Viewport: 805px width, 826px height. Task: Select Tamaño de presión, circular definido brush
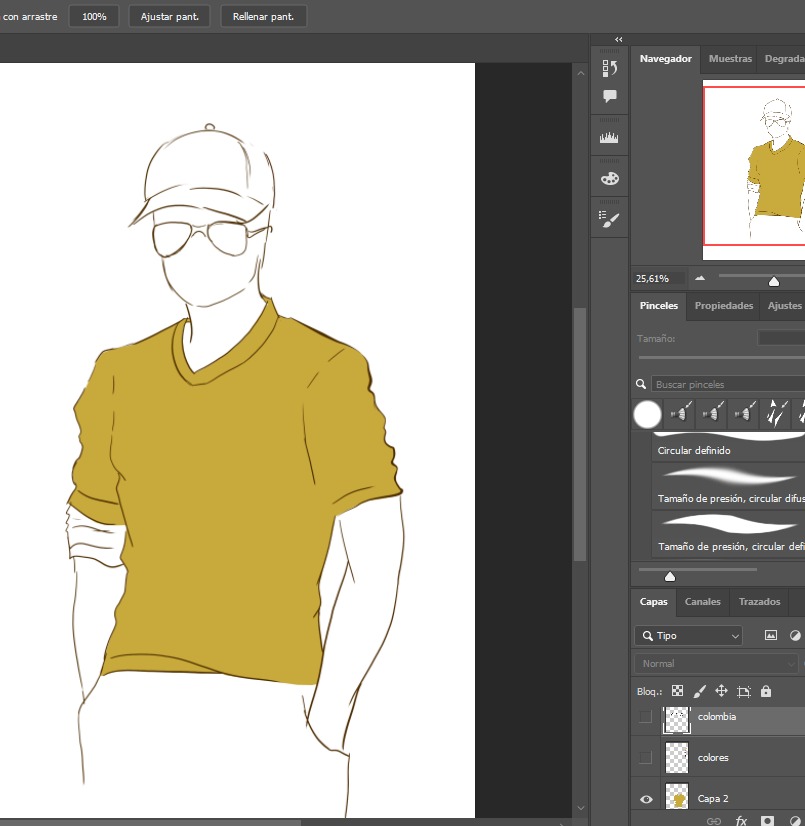click(x=728, y=534)
